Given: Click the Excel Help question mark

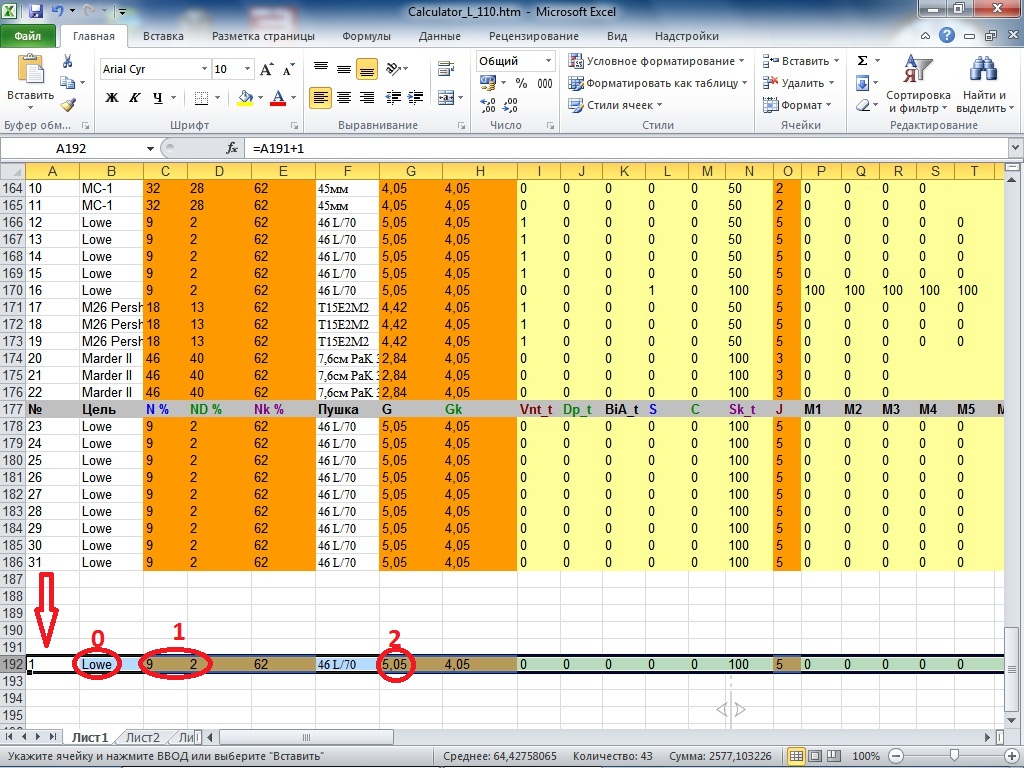Looking at the screenshot, I should pyautogui.click(x=947, y=36).
